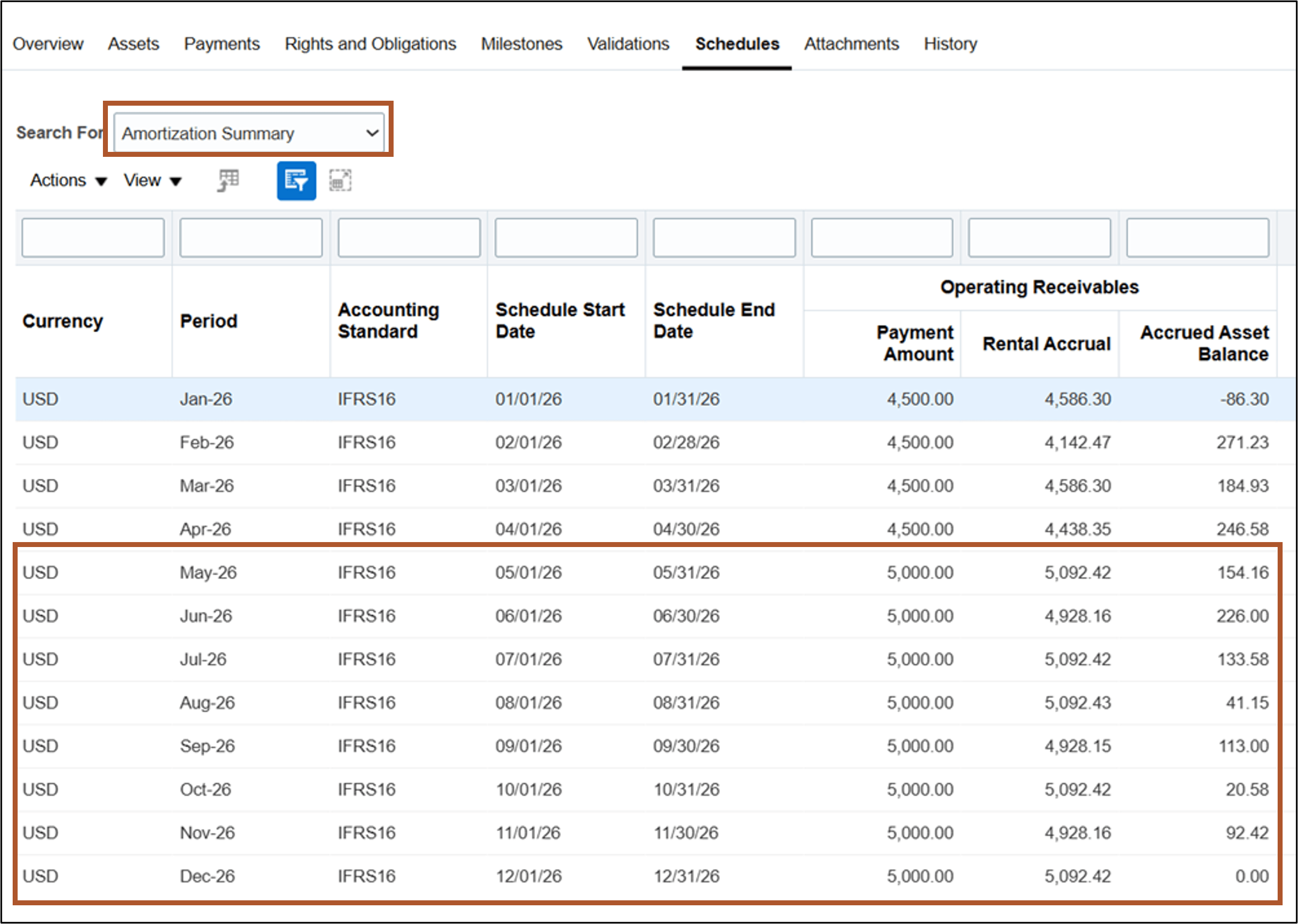Click the Payment Amount column header
This screenshot has height=924, width=1298.
(x=915, y=343)
